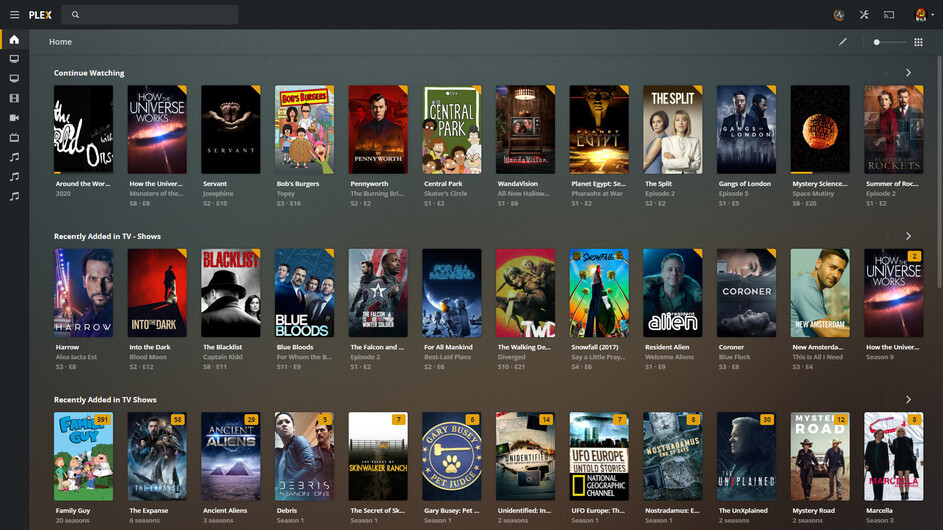Open the Movies film icon in sidebar
Screen dimensions: 943x530
[x=14, y=98]
